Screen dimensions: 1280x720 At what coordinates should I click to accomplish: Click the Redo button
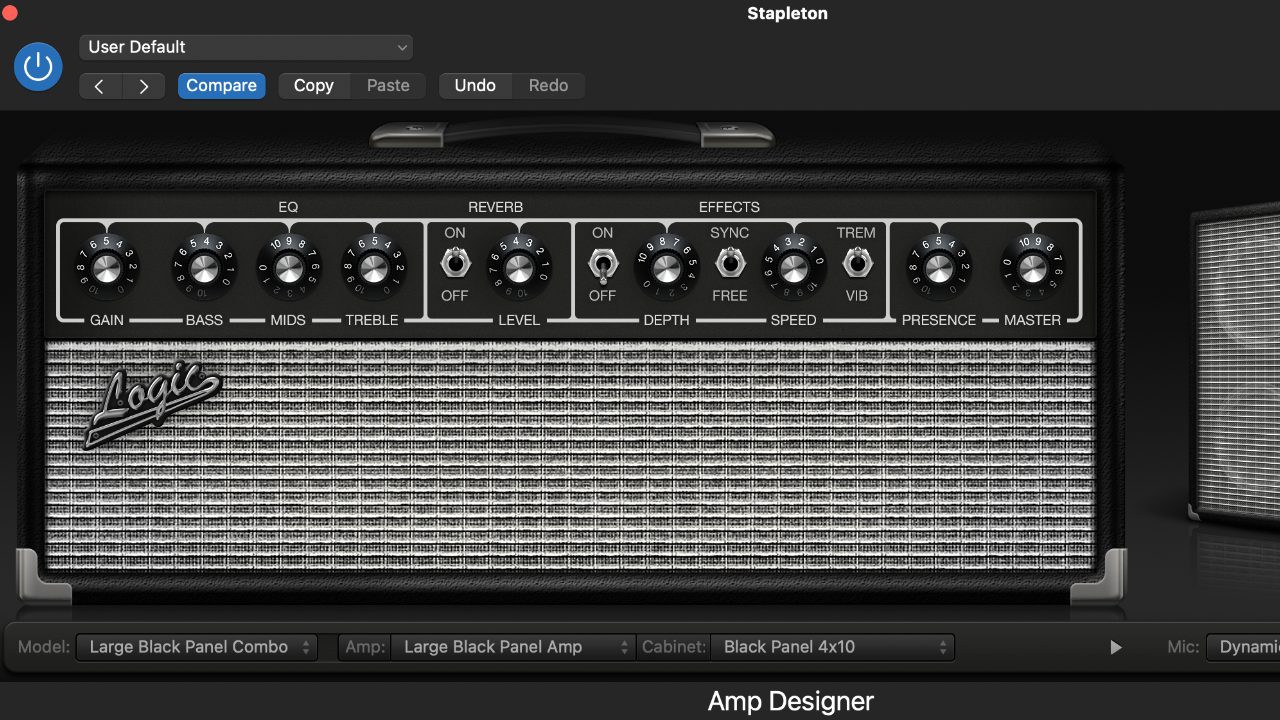tap(548, 86)
